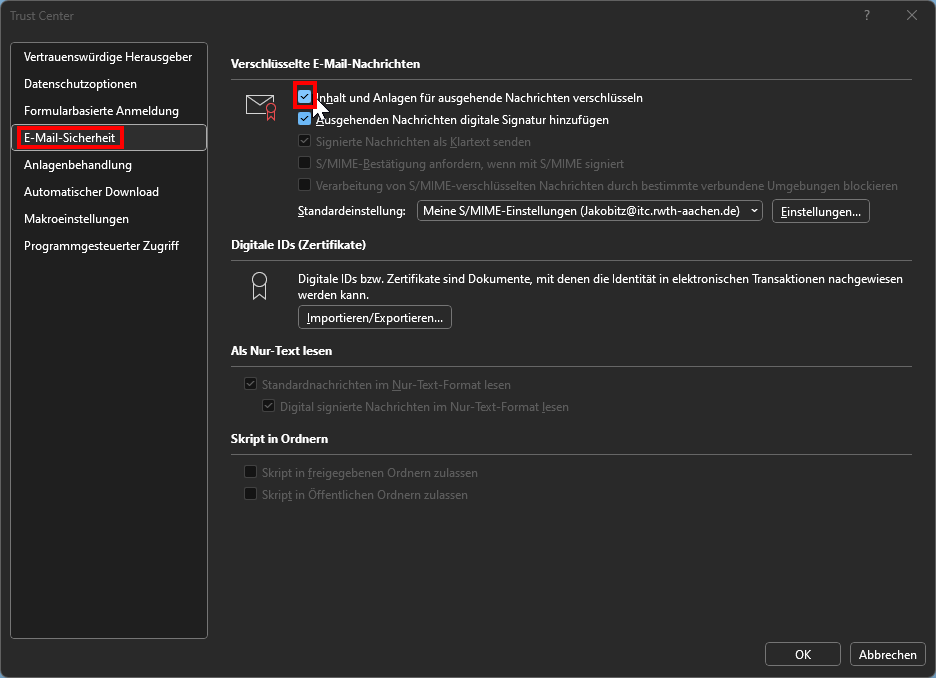936x678 pixels.
Task: Open Automatischer Download settings
Action: pyautogui.click(x=91, y=192)
